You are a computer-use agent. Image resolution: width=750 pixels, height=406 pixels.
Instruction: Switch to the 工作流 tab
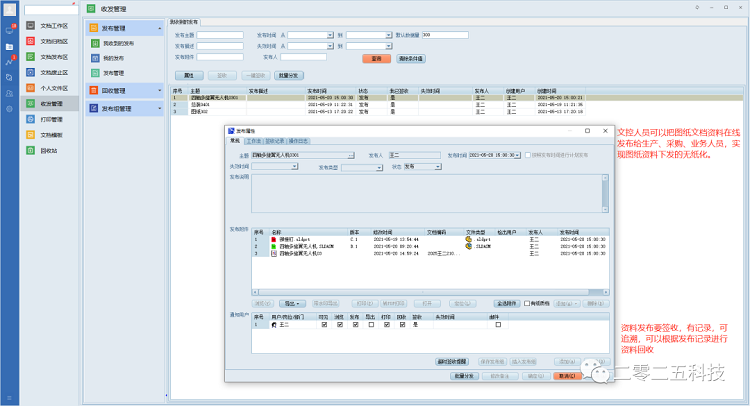point(254,141)
